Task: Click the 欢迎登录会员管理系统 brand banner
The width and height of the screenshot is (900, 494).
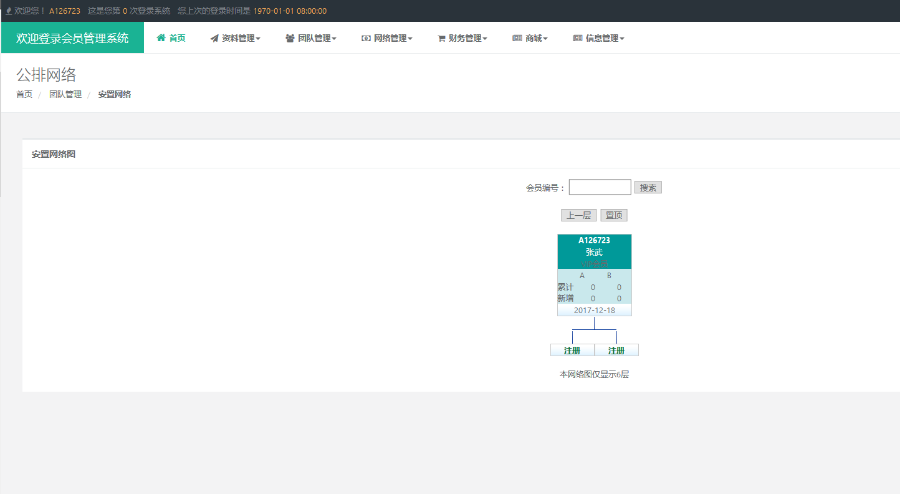Action: [x=72, y=38]
